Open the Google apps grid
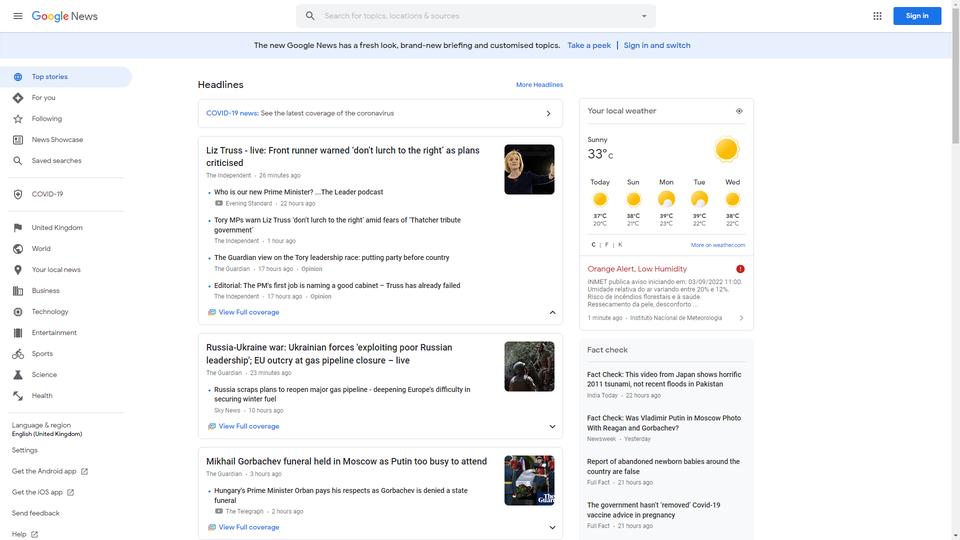This screenshot has height=540, width=960. pyautogui.click(x=877, y=16)
